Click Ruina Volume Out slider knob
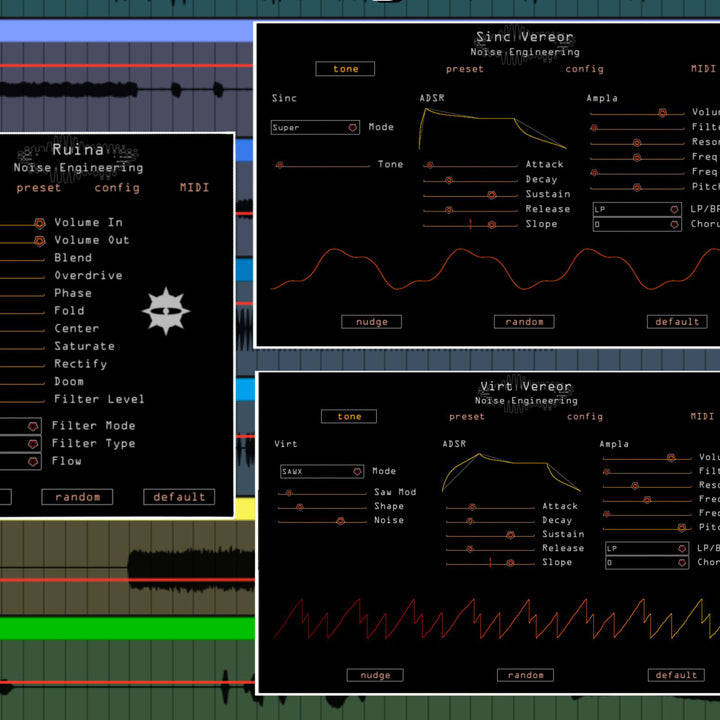720x720 pixels. point(39,241)
